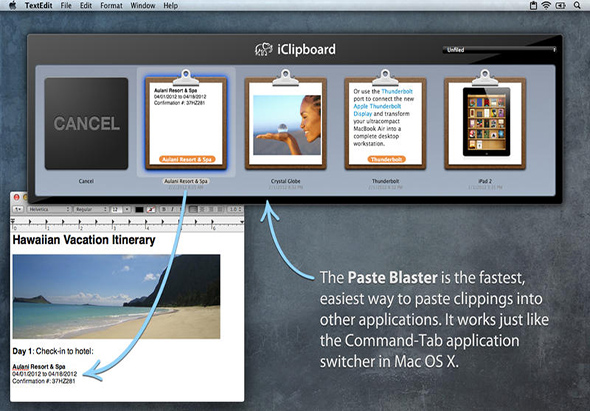The image size is (590, 411).
Task: Click the Confirmation #: 37HZ281 line in document
Action: click(x=44, y=381)
